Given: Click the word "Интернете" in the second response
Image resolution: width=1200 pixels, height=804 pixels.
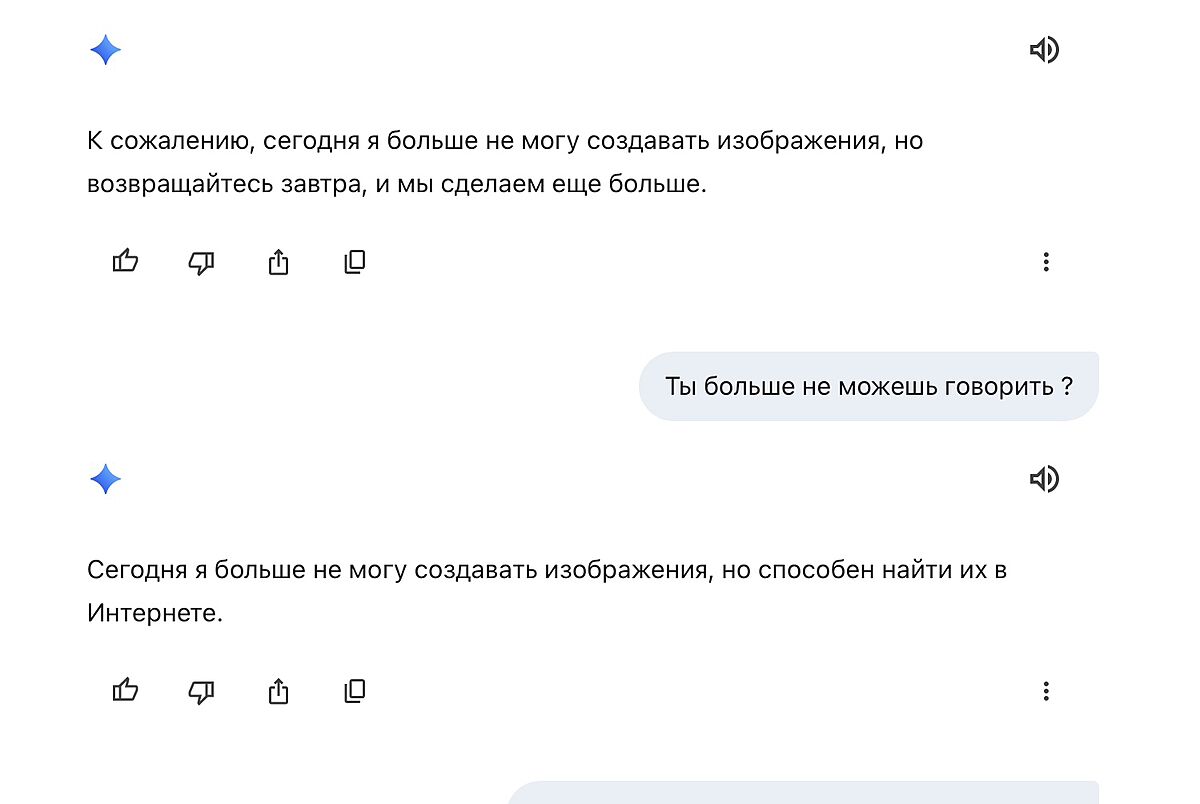Looking at the screenshot, I should pos(154,614).
